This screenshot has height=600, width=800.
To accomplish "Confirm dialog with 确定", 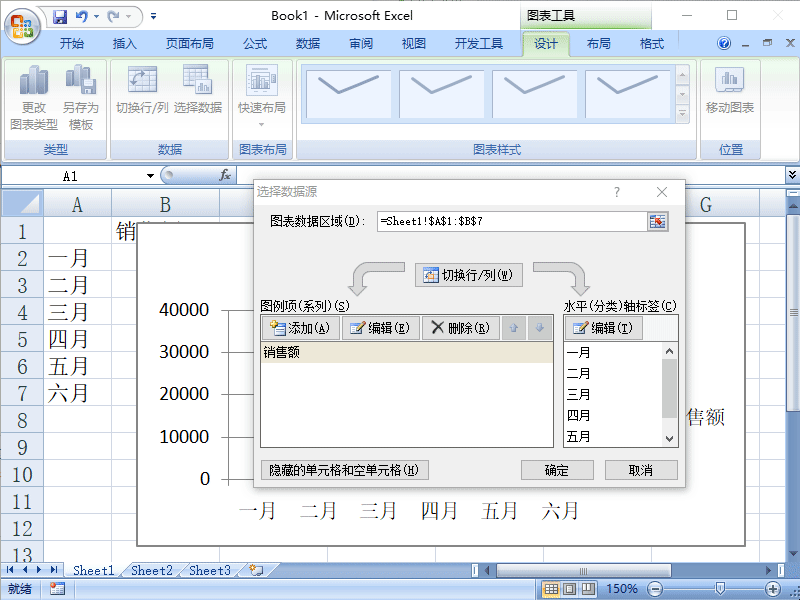I will (x=557, y=470).
